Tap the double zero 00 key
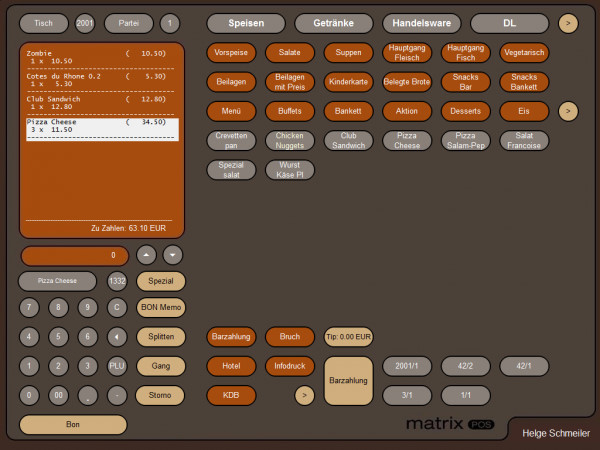Viewport: 600px width, 450px height. [58, 395]
